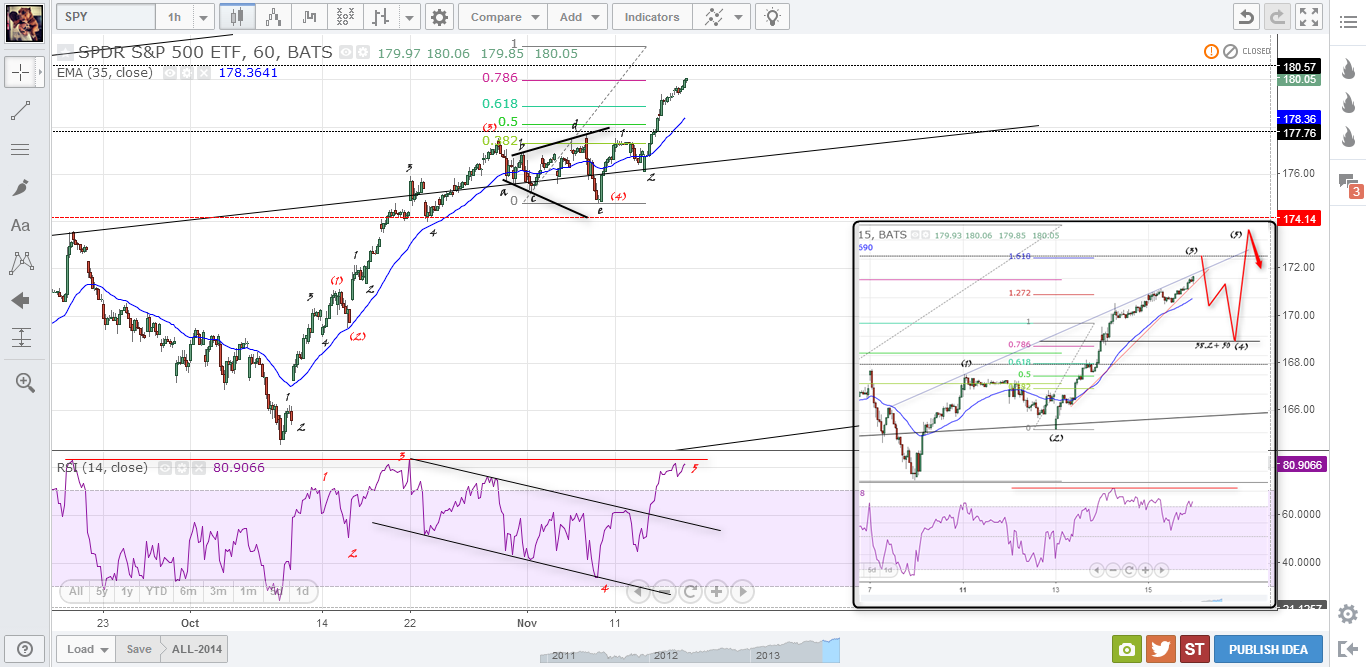Viewport: 1366px width, 667px height.
Task: Publish the chart with PUBLISH IDEA
Action: [x=1268, y=649]
